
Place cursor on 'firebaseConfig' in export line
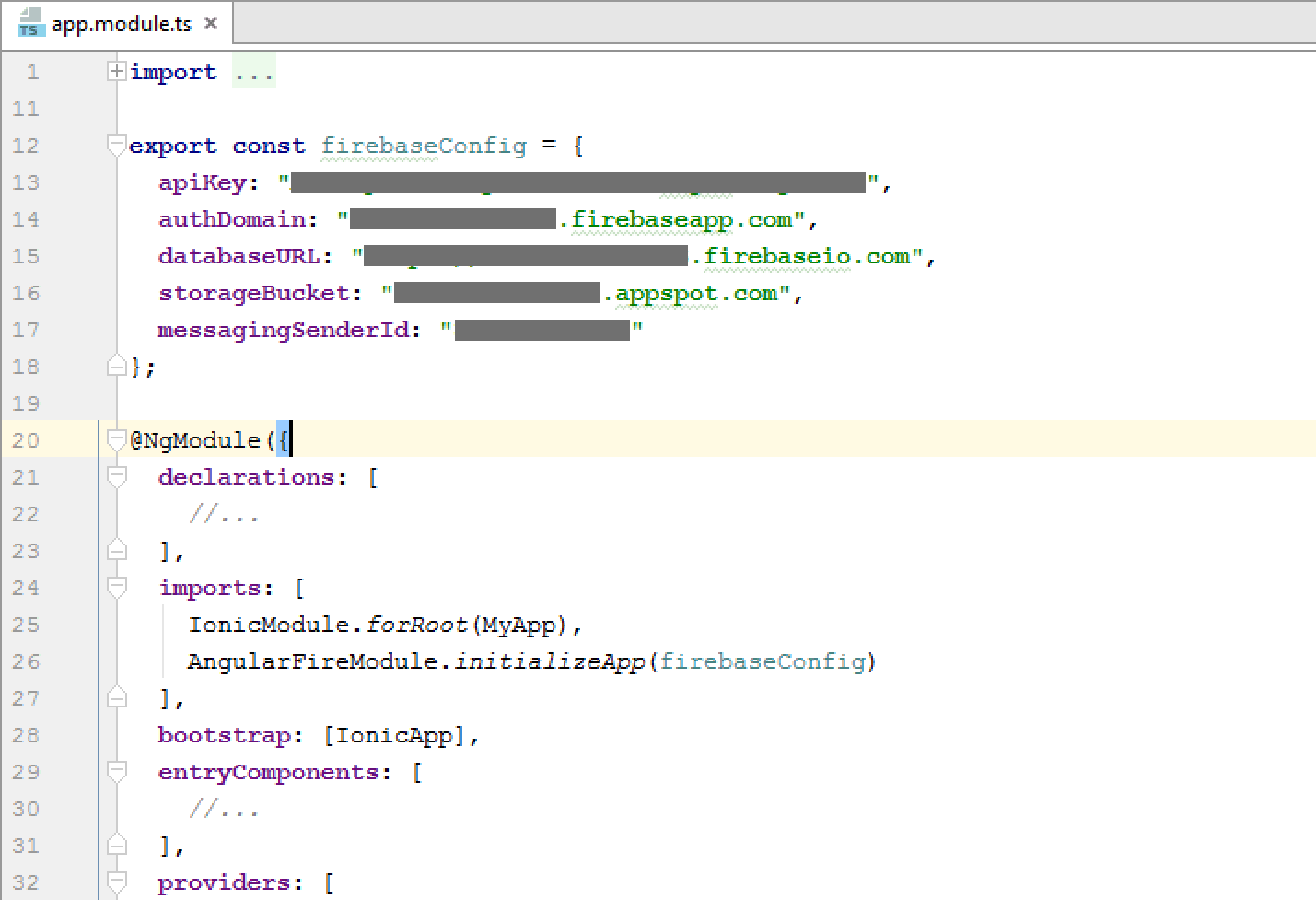(x=424, y=146)
